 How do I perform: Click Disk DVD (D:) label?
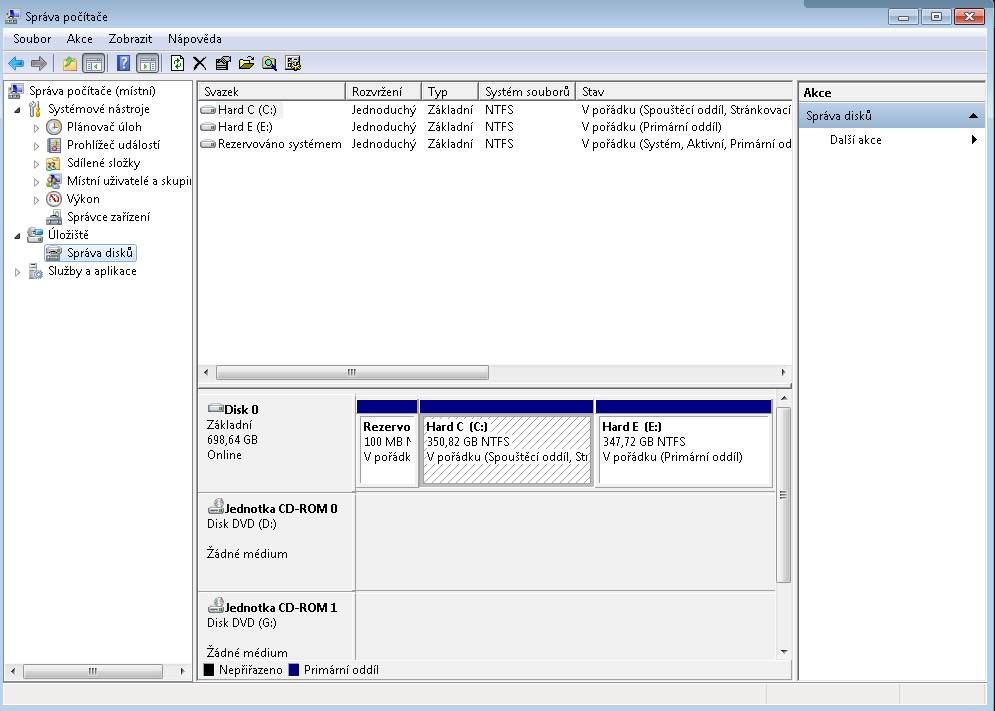pyautogui.click(x=242, y=524)
